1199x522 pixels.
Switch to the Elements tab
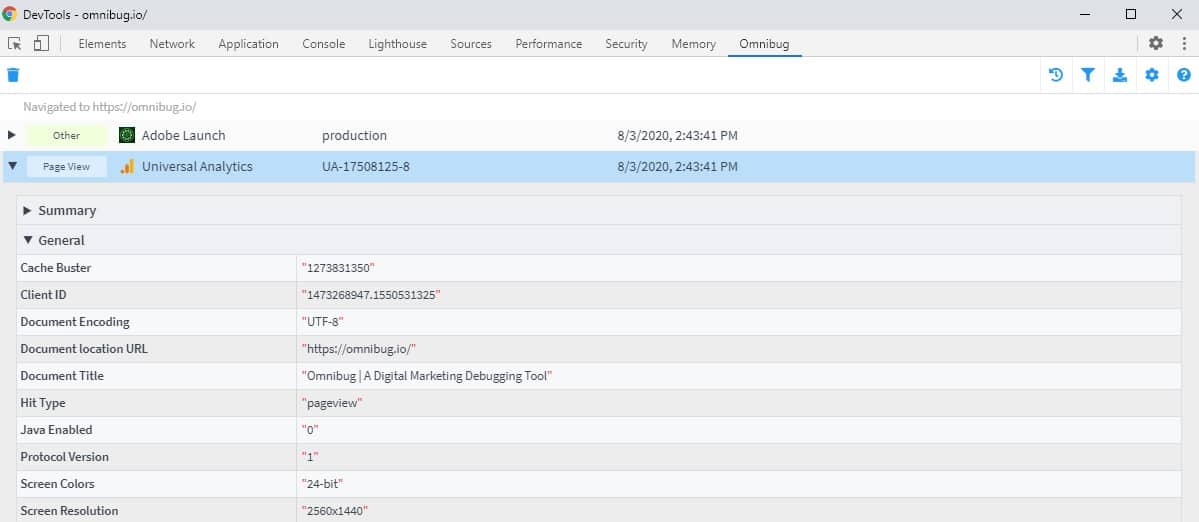(x=102, y=44)
